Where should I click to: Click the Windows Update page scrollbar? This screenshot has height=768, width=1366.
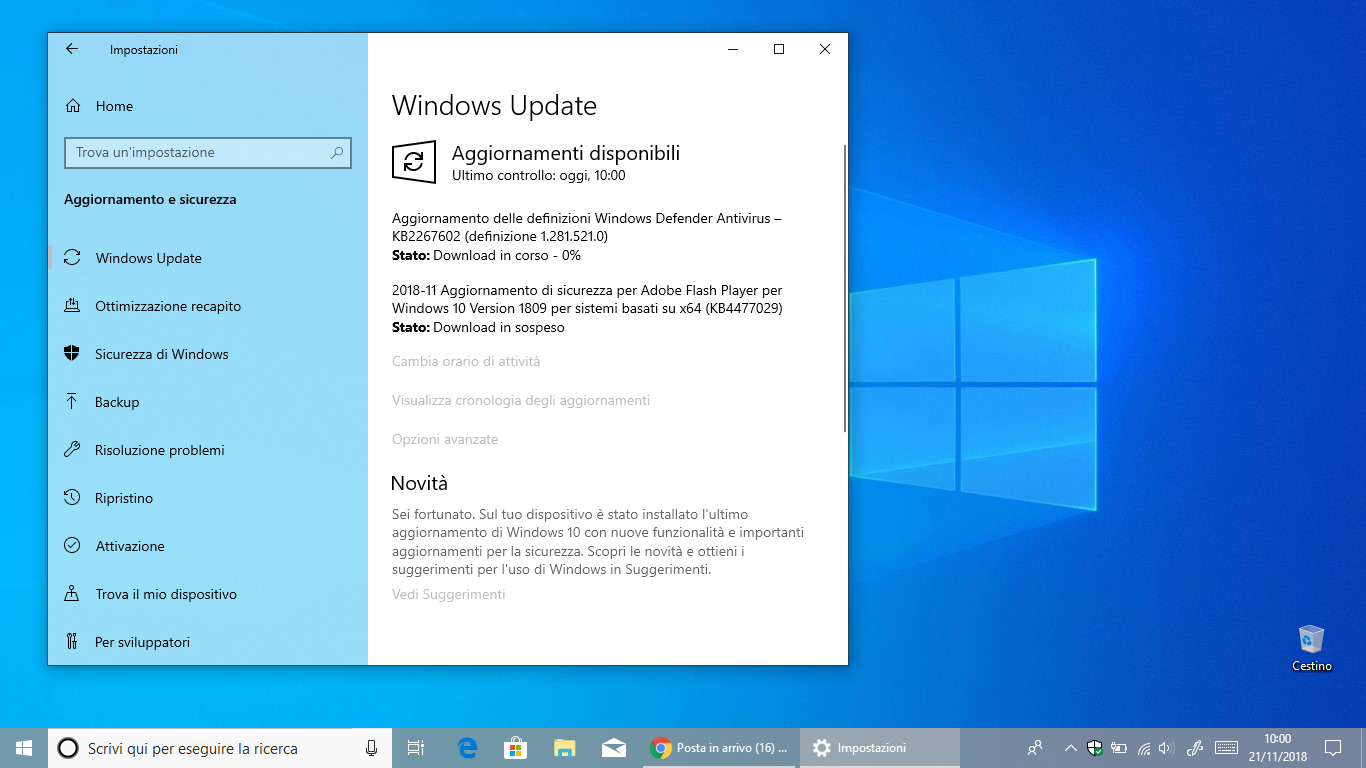[845, 288]
